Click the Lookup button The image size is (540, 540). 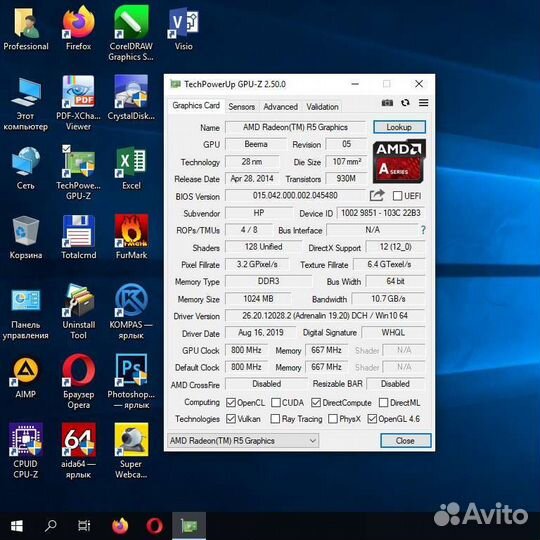pyautogui.click(x=399, y=127)
